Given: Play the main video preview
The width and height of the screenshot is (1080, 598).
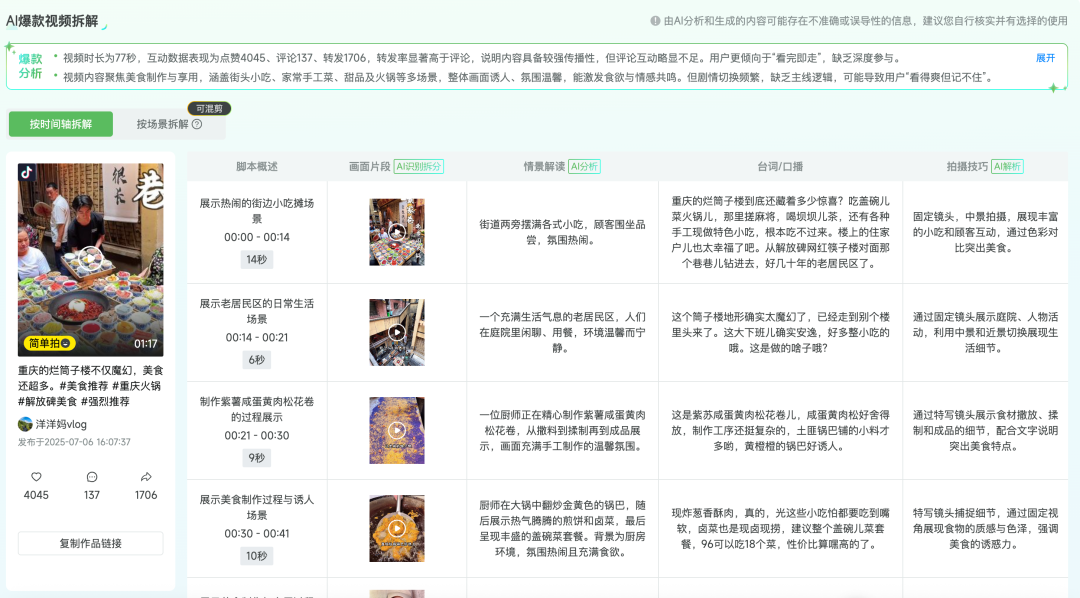Looking at the screenshot, I should click(90, 259).
